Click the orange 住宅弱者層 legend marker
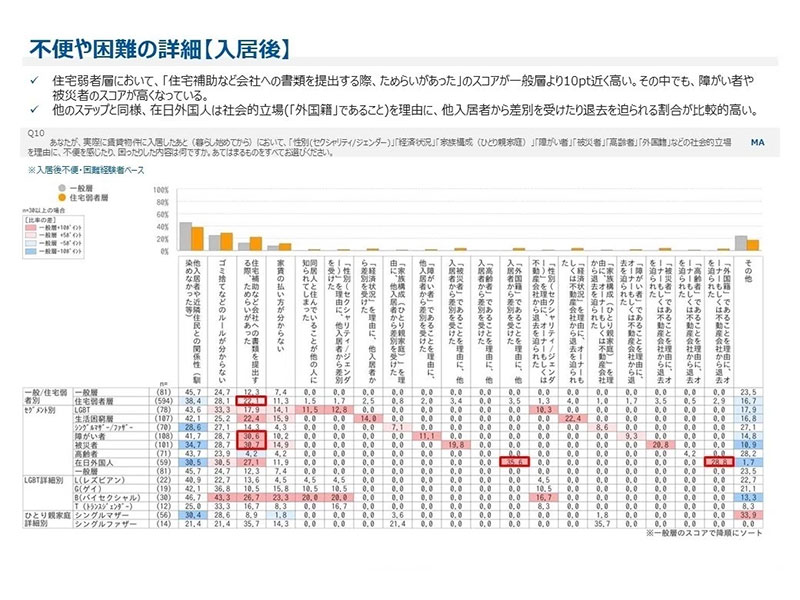Image resolution: width=800 pixels, height=600 pixels. click(62, 197)
